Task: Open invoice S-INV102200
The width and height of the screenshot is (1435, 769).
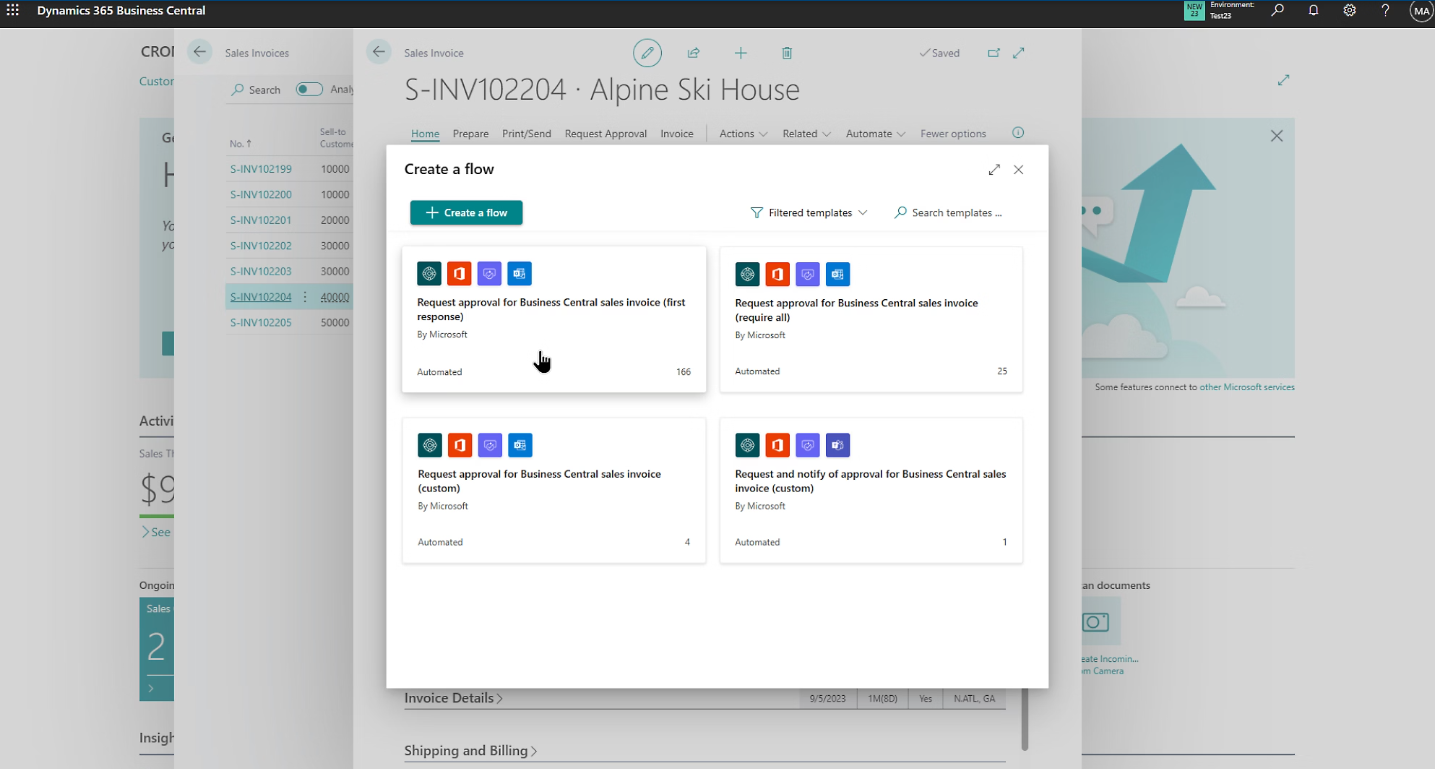Action: (261, 195)
